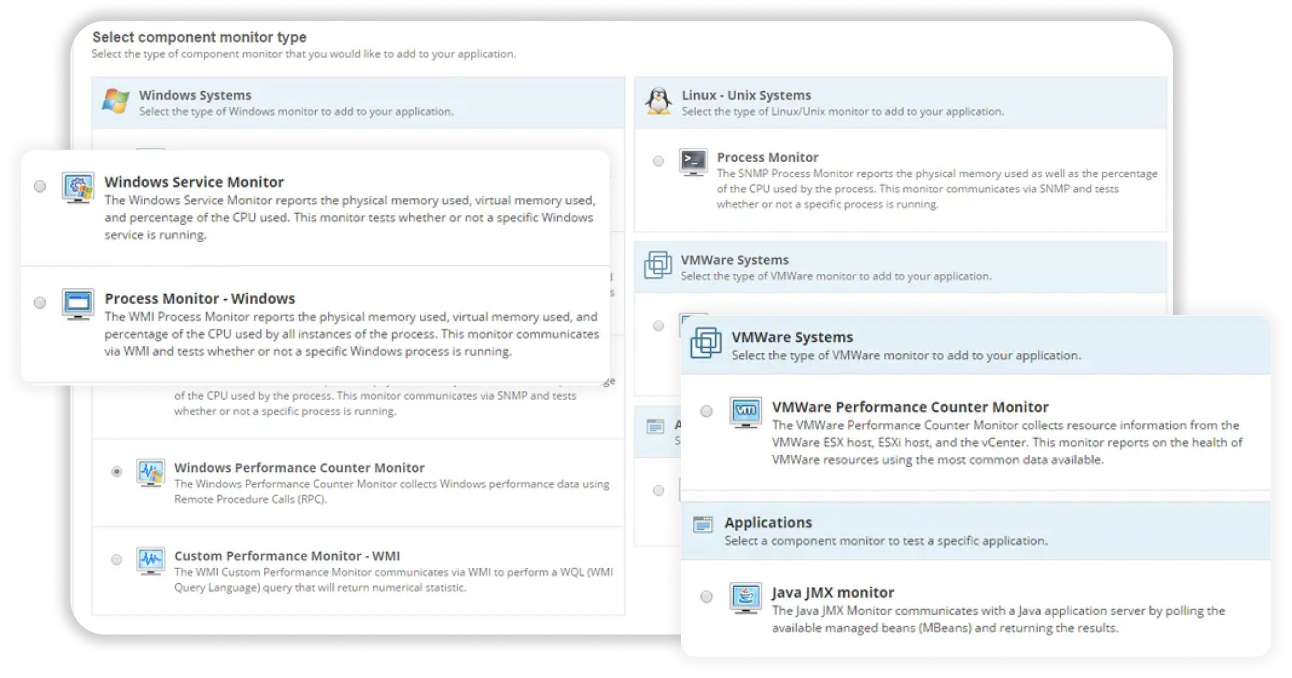Click the 'Windows Performance Counter Monitor' title
Viewport: 1292px width, 678px height.
point(299,467)
